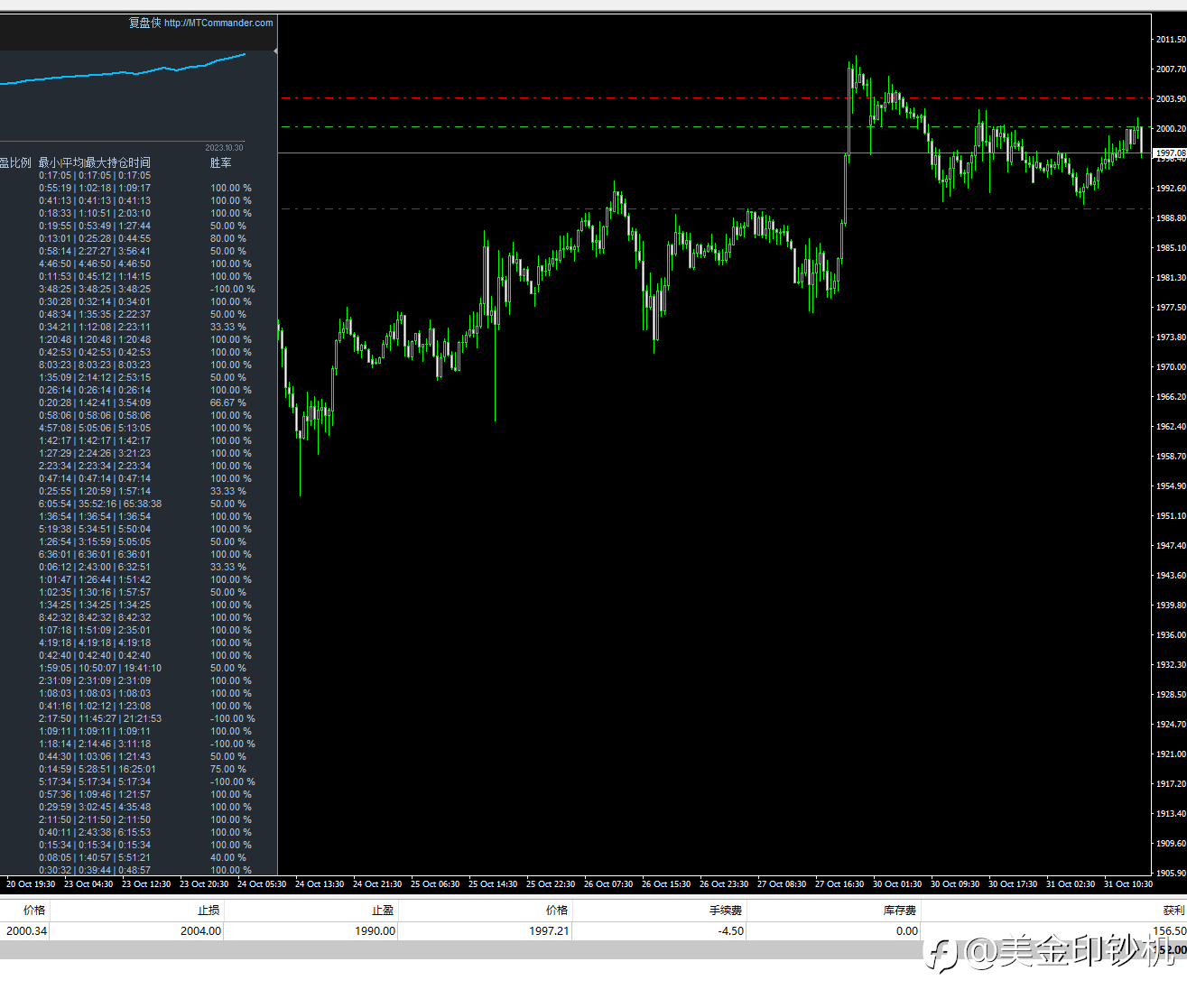The width and height of the screenshot is (1187, 1008).
Task: Select the swap cell 0.00
Action: click(907, 930)
